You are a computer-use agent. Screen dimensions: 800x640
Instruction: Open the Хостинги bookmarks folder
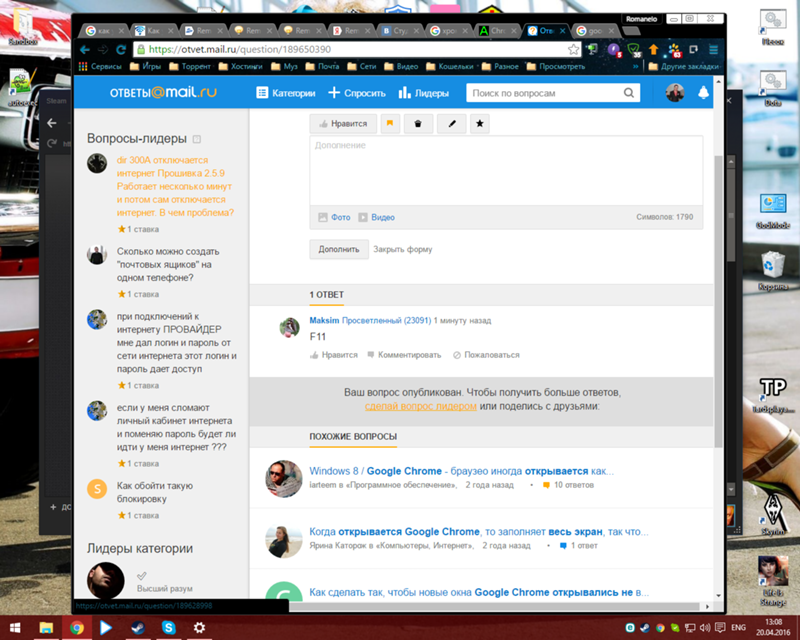pyautogui.click(x=240, y=66)
